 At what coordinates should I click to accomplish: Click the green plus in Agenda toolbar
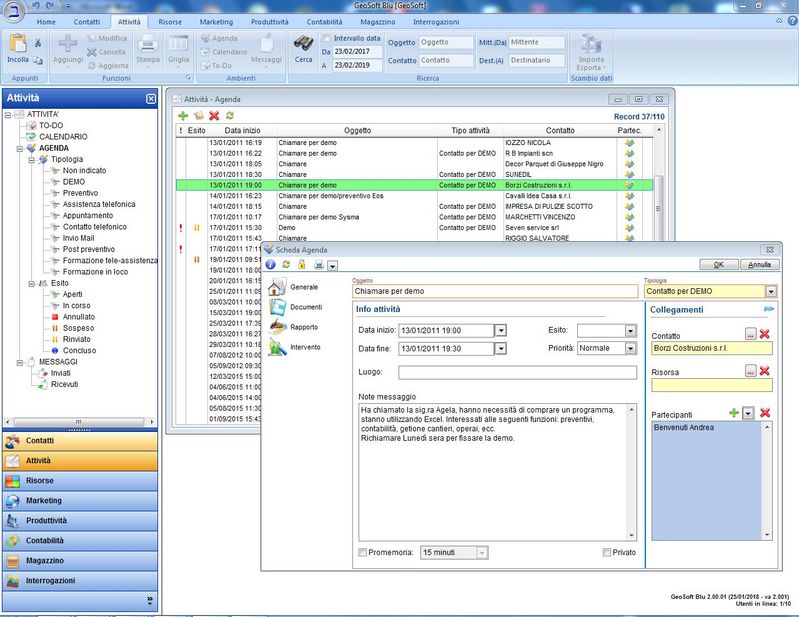pyautogui.click(x=183, y=116)
